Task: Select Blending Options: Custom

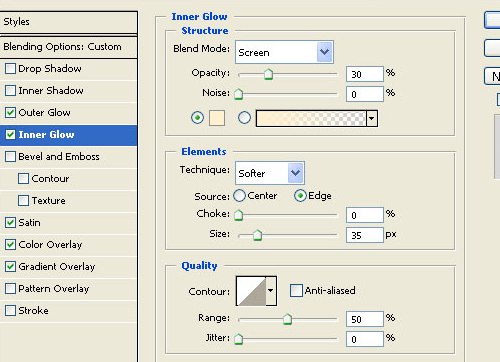Action: tap(68, 47)
